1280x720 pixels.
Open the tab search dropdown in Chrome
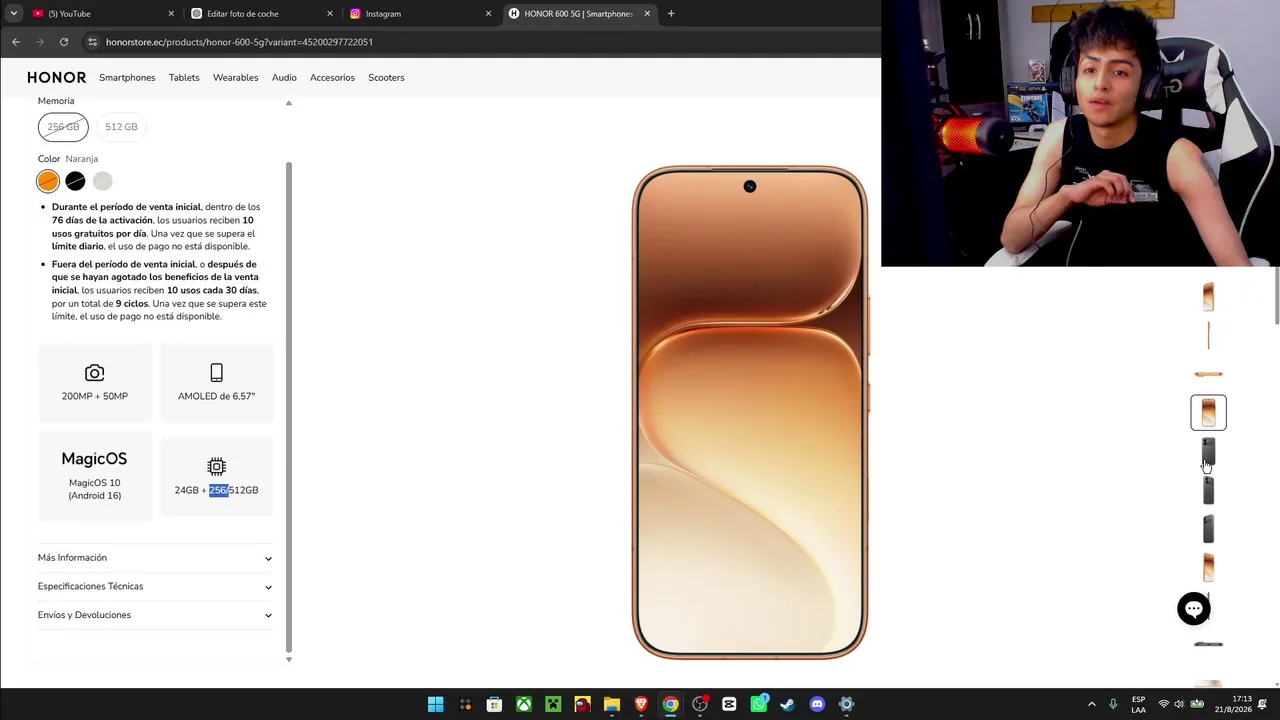[x=14, y=14]
